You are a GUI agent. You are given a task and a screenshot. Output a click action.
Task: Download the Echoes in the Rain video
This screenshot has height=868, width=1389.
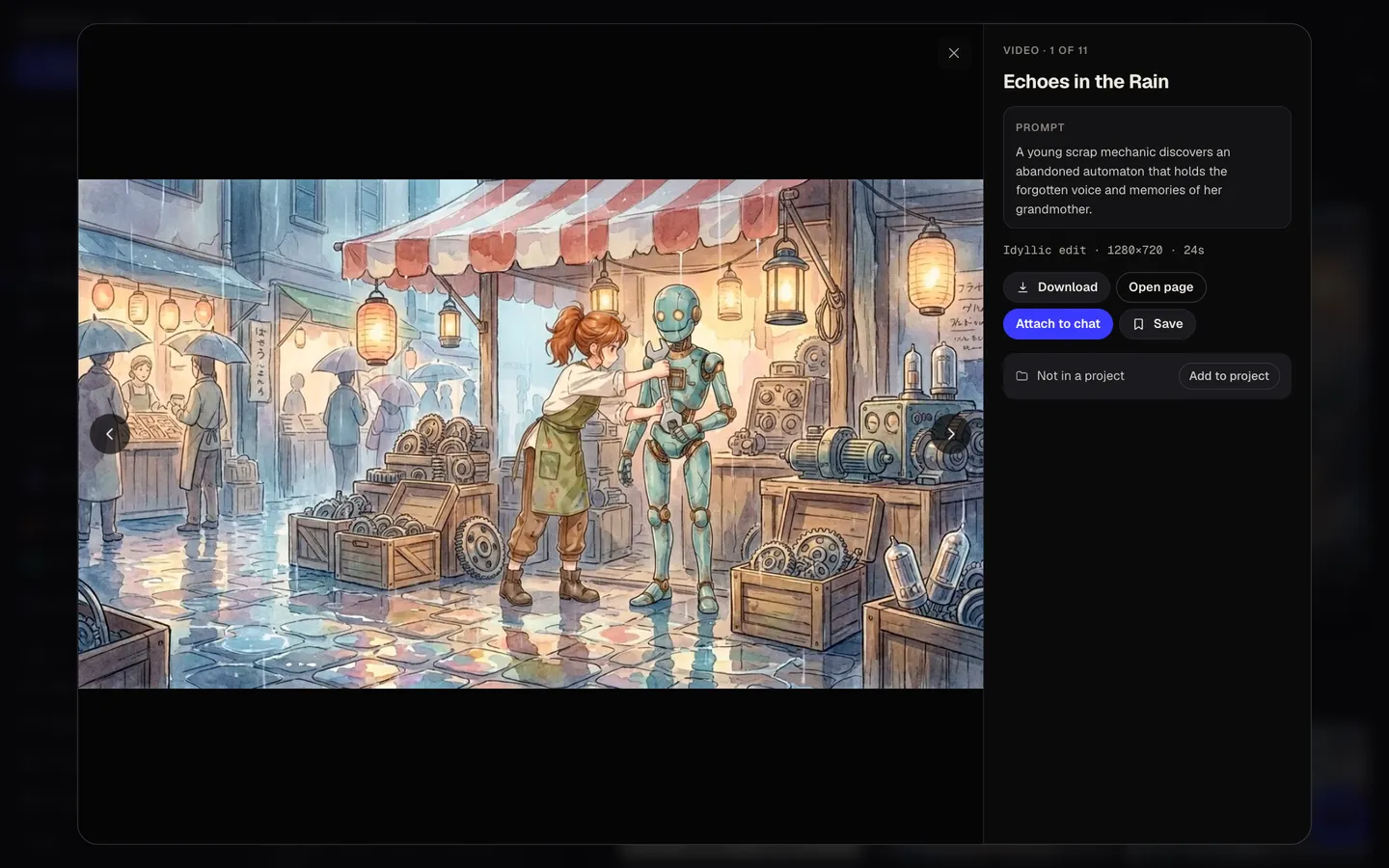point(1056,287)
